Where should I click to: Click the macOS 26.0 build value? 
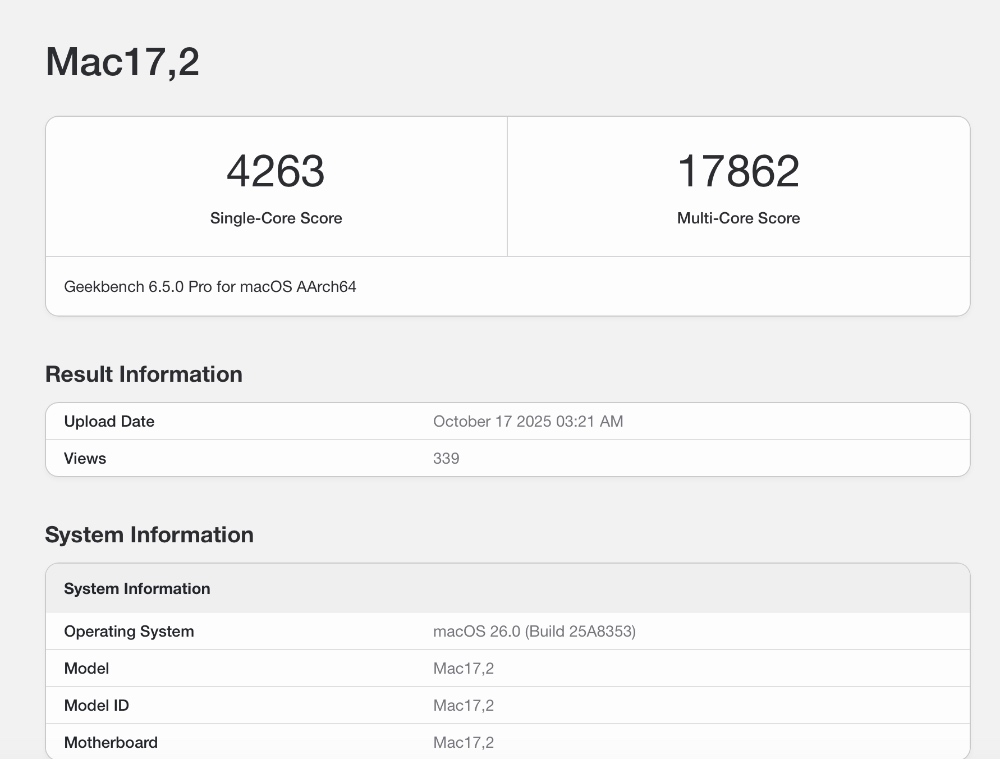pyautogui.click(x=534, y=632)
